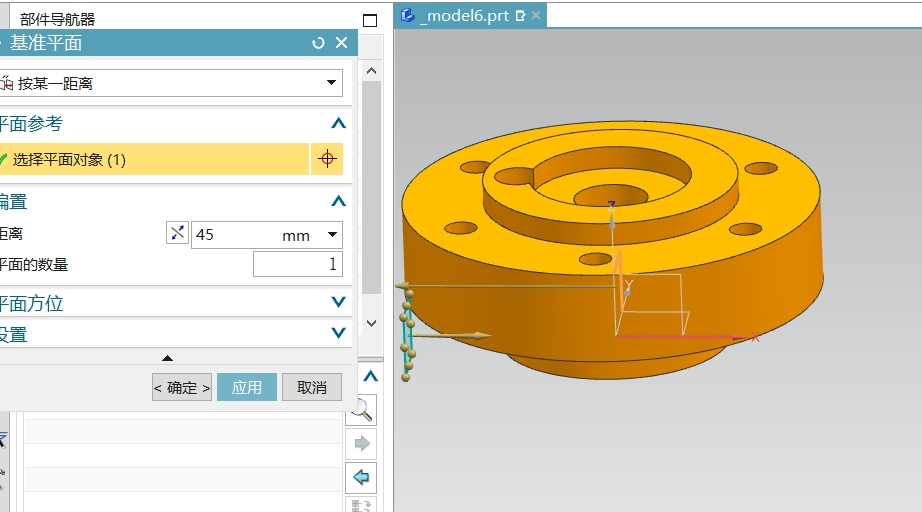Collapse the 偏置 section chevron

[x=338, y=202]
